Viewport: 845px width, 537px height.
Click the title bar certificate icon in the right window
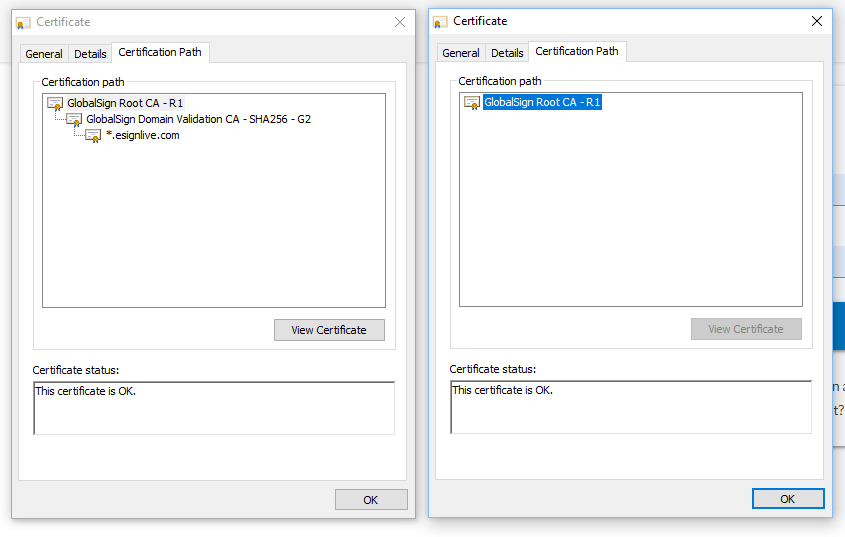(x=440, y=22)
